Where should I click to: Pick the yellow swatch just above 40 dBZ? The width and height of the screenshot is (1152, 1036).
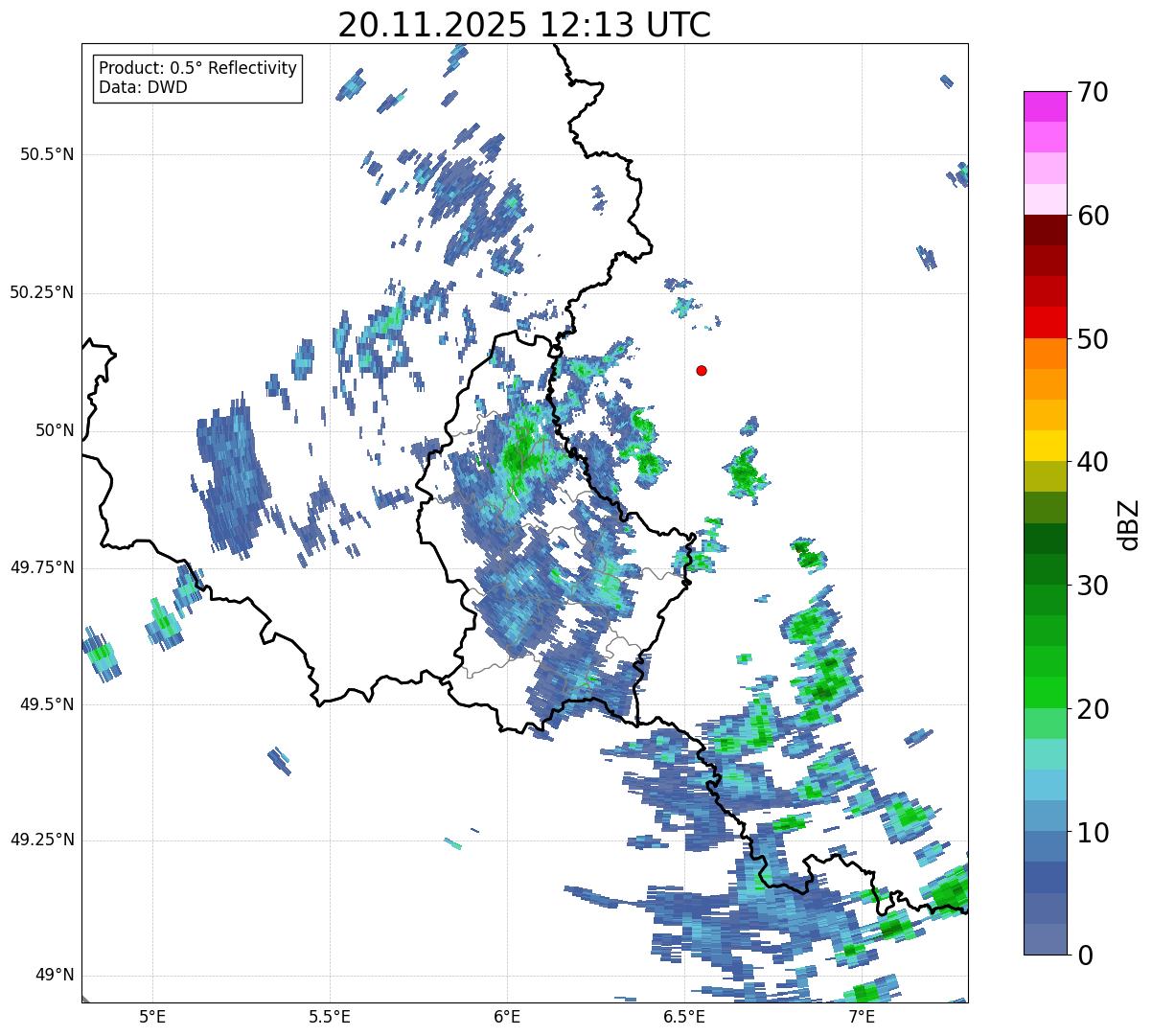[1046, 447]
